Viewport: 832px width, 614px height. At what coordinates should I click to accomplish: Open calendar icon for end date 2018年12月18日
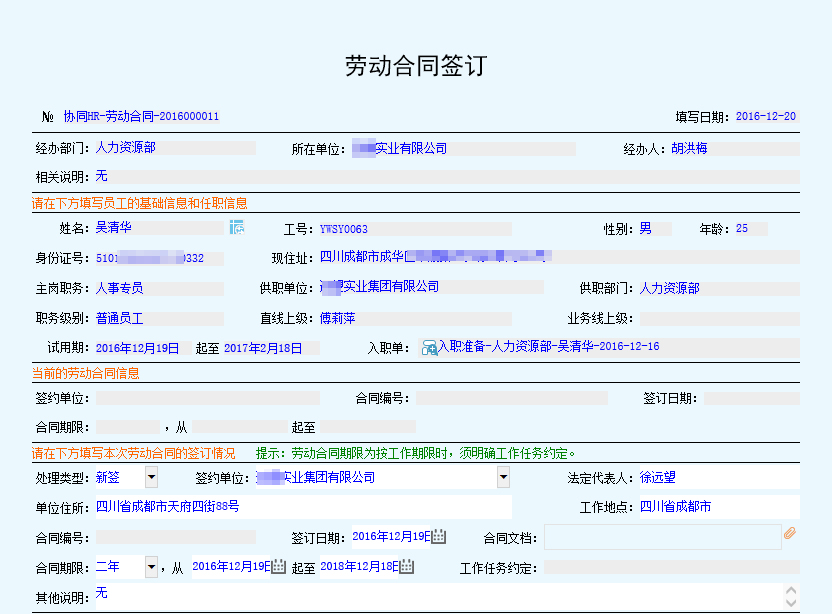click(406, 567)
